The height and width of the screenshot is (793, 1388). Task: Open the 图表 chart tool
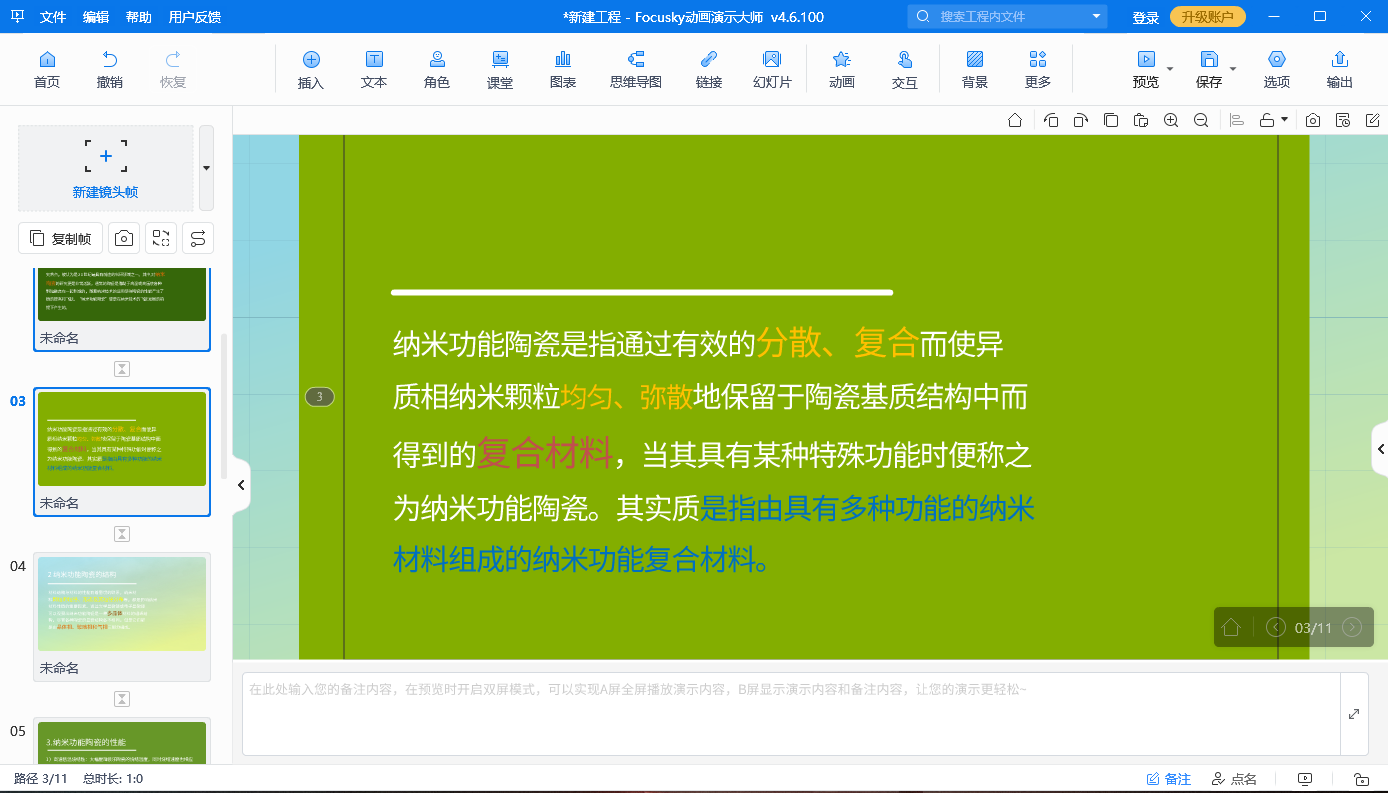[563, 70]
